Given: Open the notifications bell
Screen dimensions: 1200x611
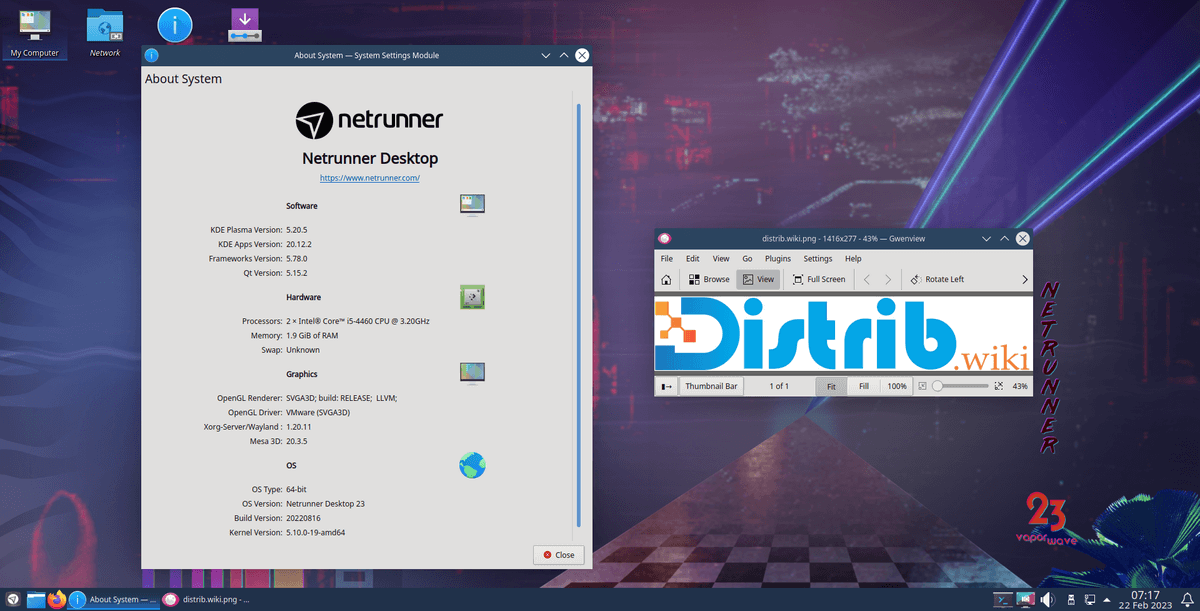Looking at the screenshot, I should (x=1185, y=600).
